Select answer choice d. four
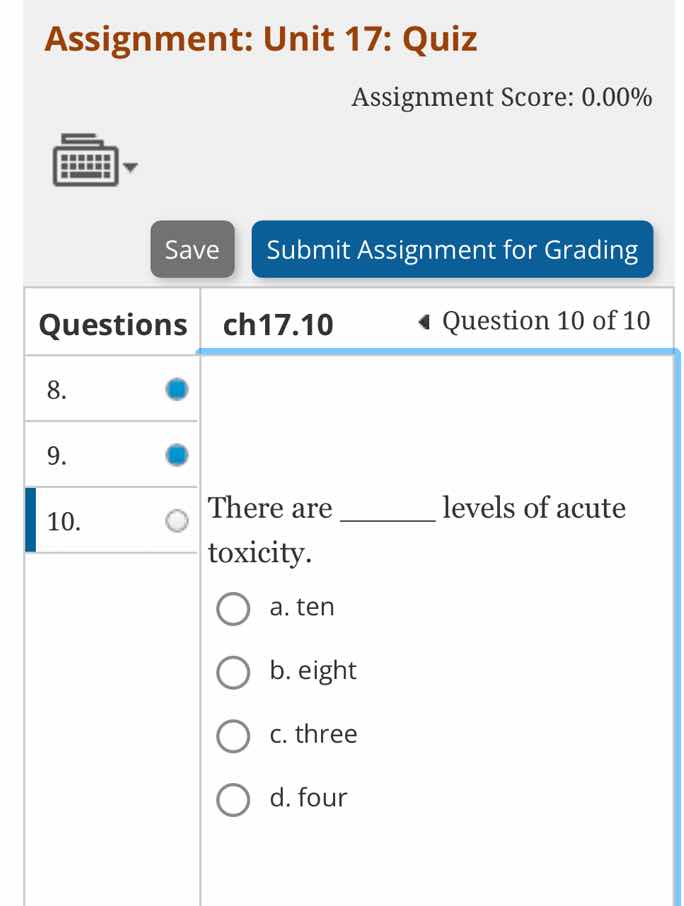The image size is (684, 906). [233, 800]
